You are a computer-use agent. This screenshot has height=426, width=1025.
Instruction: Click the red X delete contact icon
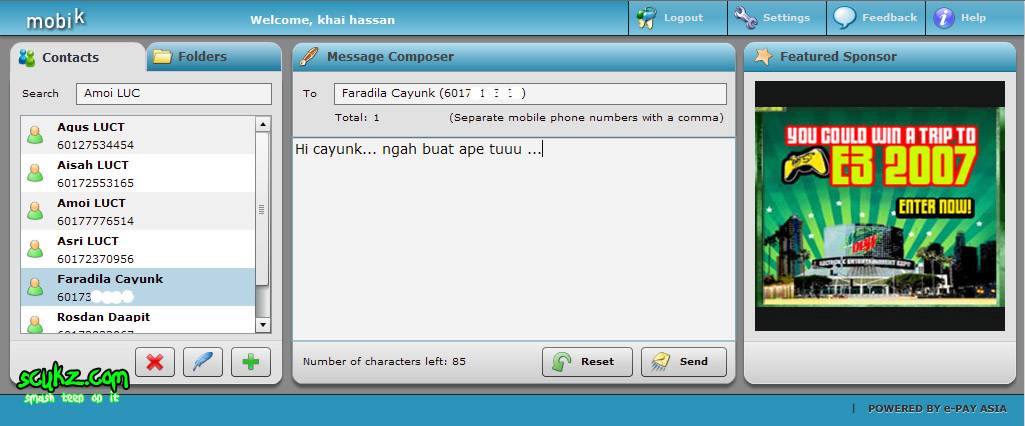pyautogui.click(x=154, y=362)
